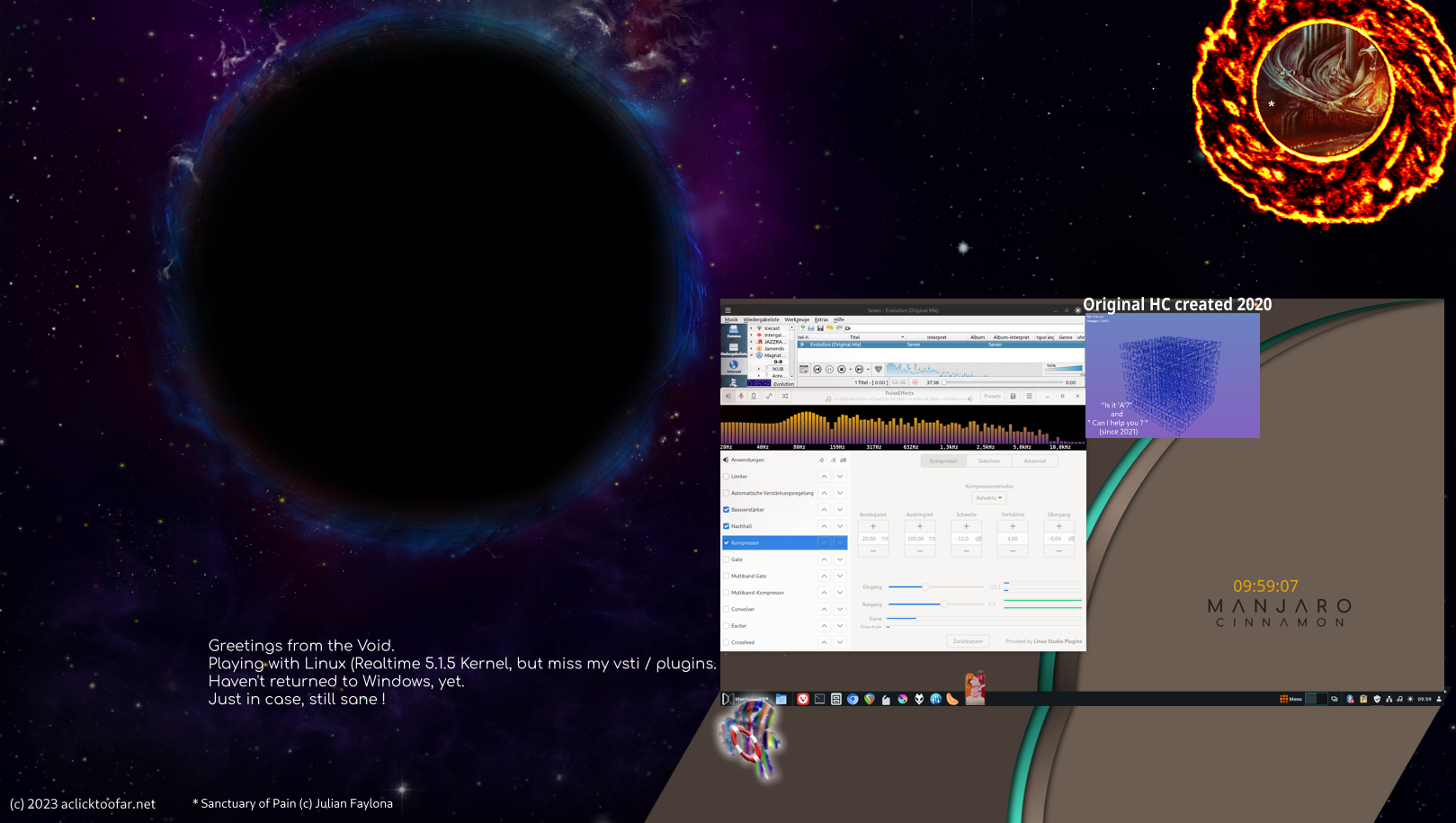Click PulseEffects curve test-signal icon

click(x=769, y=396)
